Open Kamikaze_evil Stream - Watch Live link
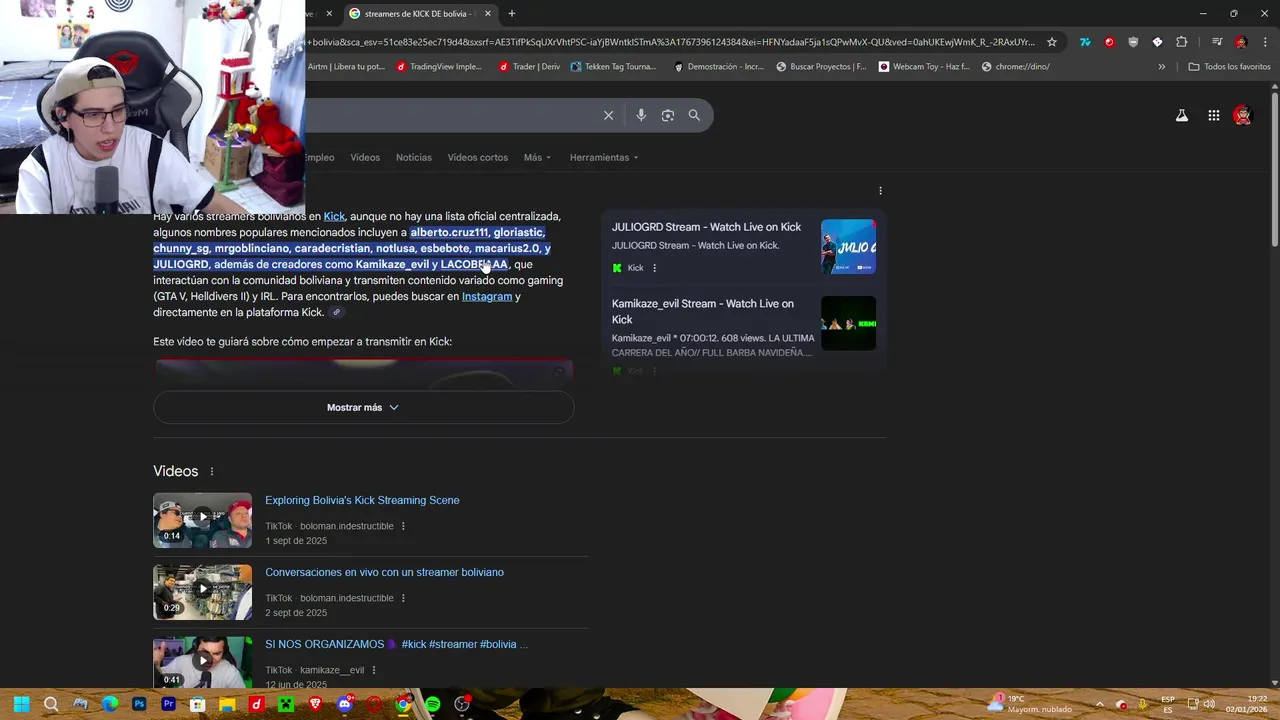Screen dimensions: 1280x720 [703, 311]
